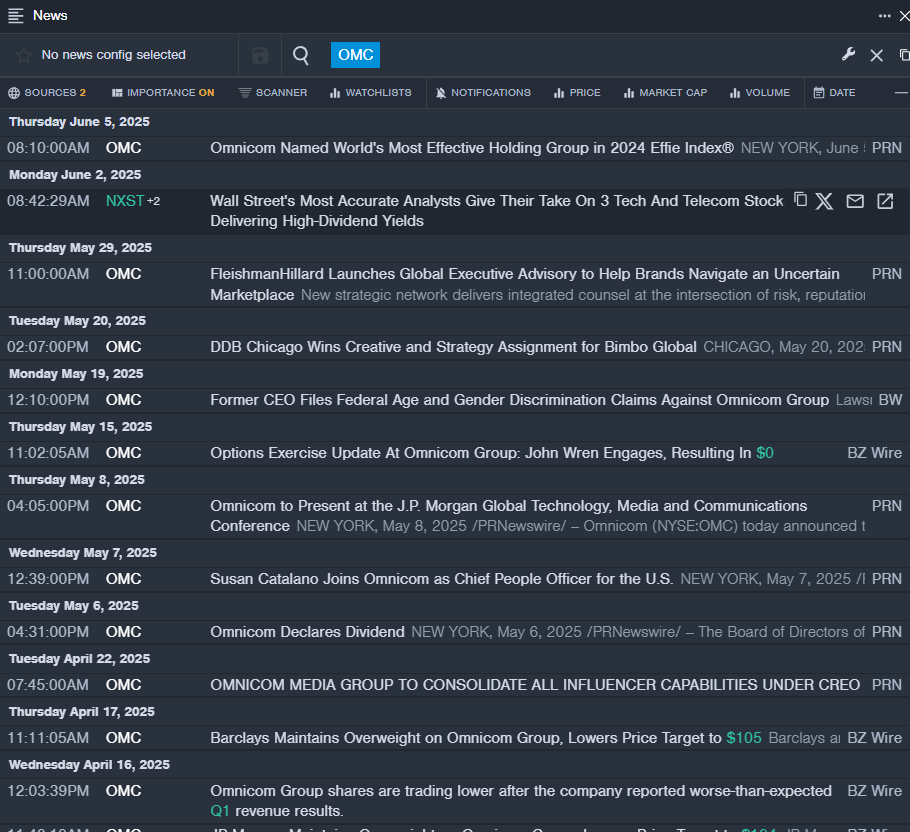Click the Tuesday May 20, 2025 date header

click(x=77, y=321)
